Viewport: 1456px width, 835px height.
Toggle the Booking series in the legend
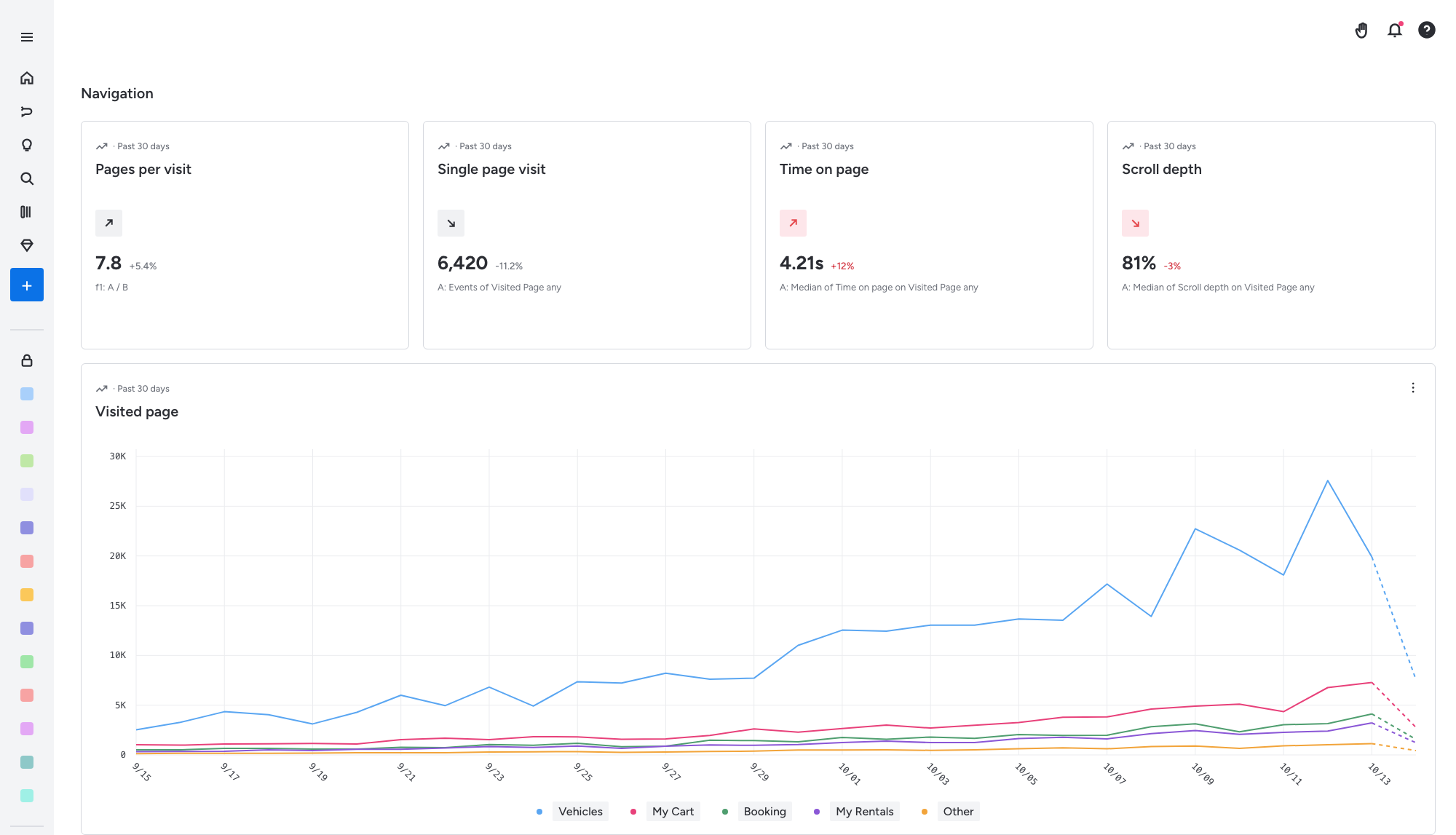(x=765, y=812)
